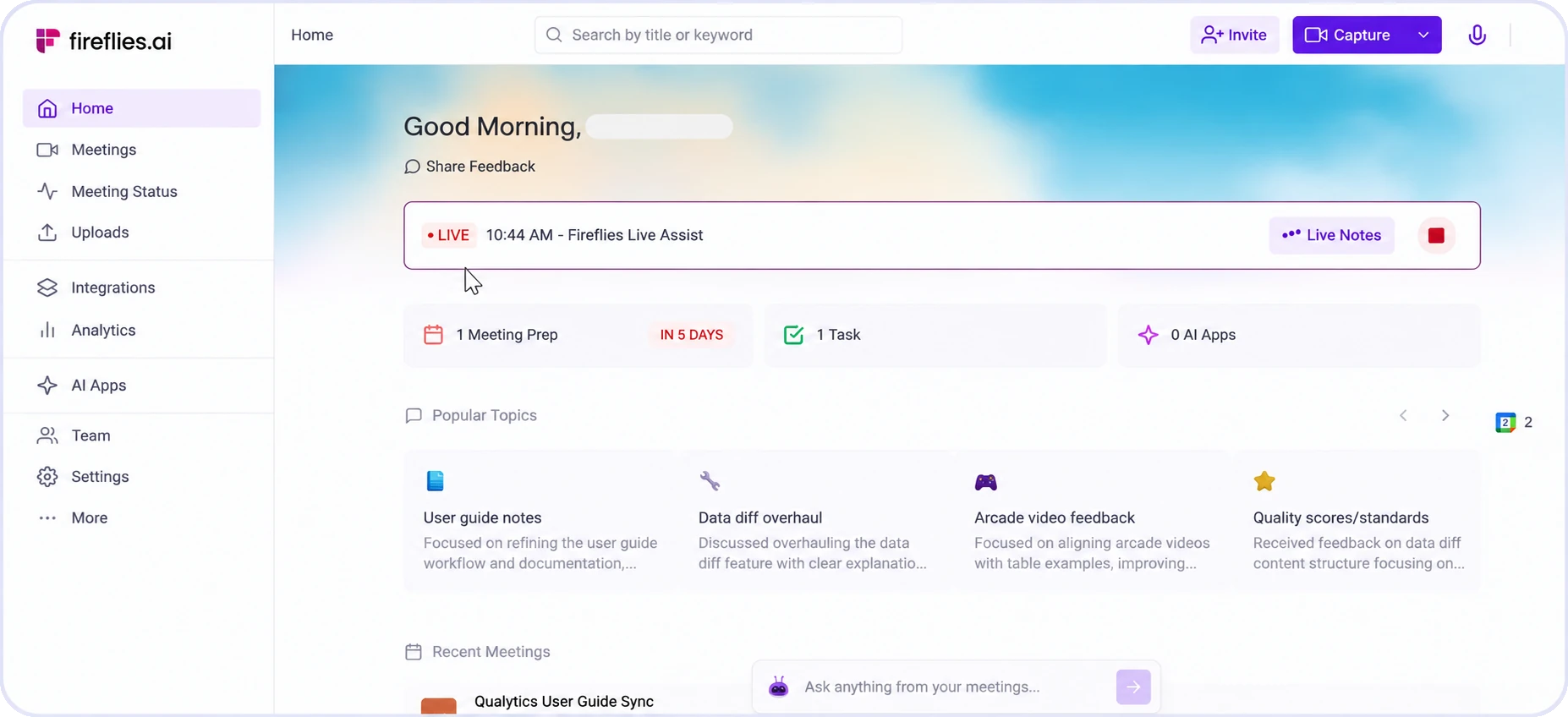Click the Home breadcrumb title in header

312,35
